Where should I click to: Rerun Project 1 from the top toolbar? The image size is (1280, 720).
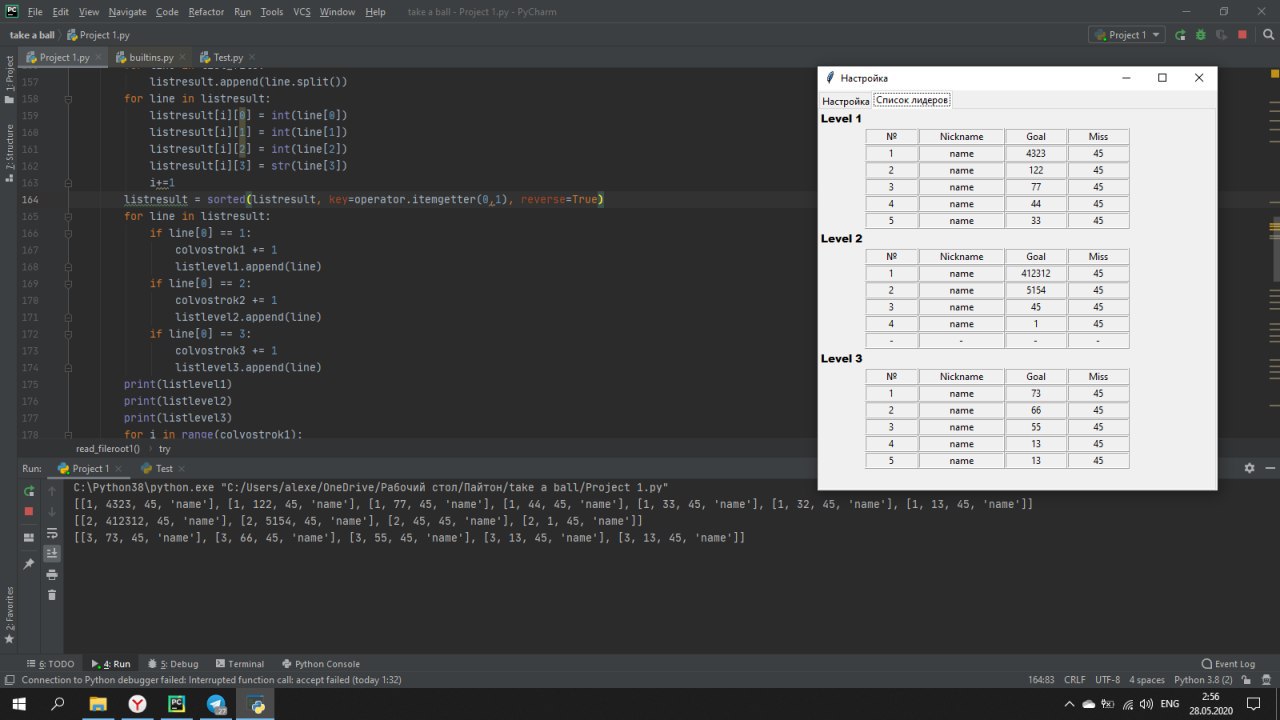pos(1181,35)
